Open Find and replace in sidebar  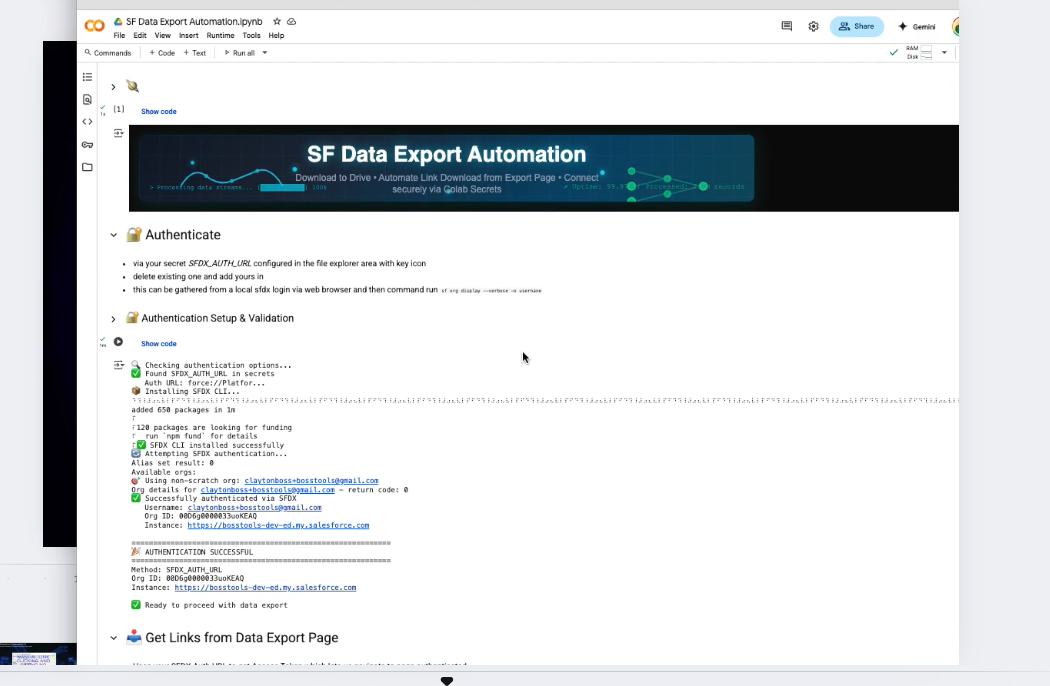pyautogui.click(x=87, y=100)
